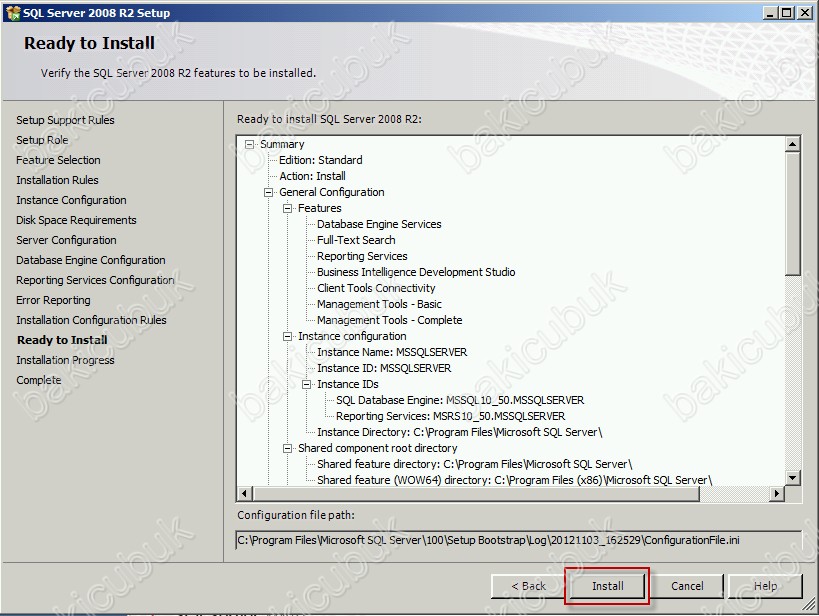Select the Full-Text Search row
Image resolution: width=819 pixels, height=616 pixels.
click(x=356, y=240)
